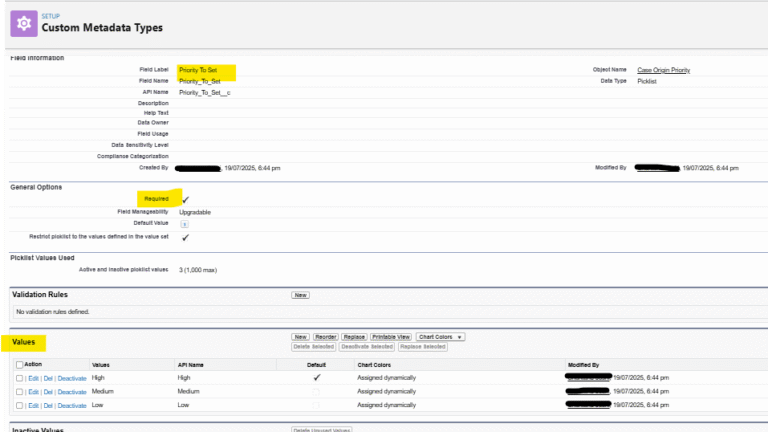The height and width of the screenshot is (432, 768).
Task: Click the Reorder values button
Action: pyautogui.click(x=325, y=337)
